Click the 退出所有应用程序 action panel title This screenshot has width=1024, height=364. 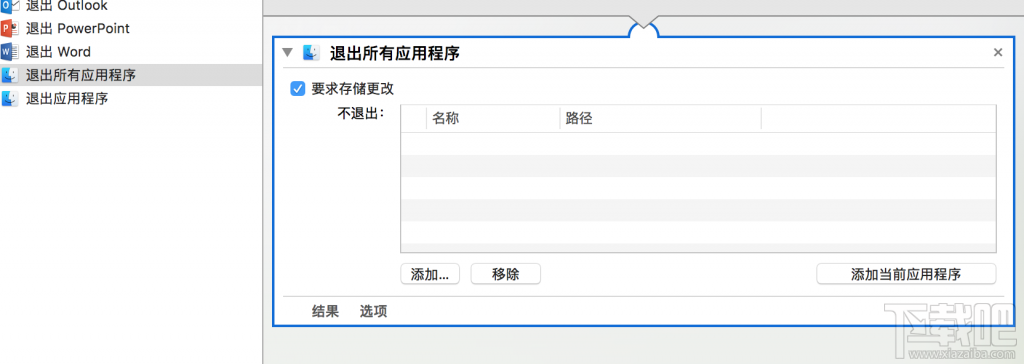[x=394, y=53]
